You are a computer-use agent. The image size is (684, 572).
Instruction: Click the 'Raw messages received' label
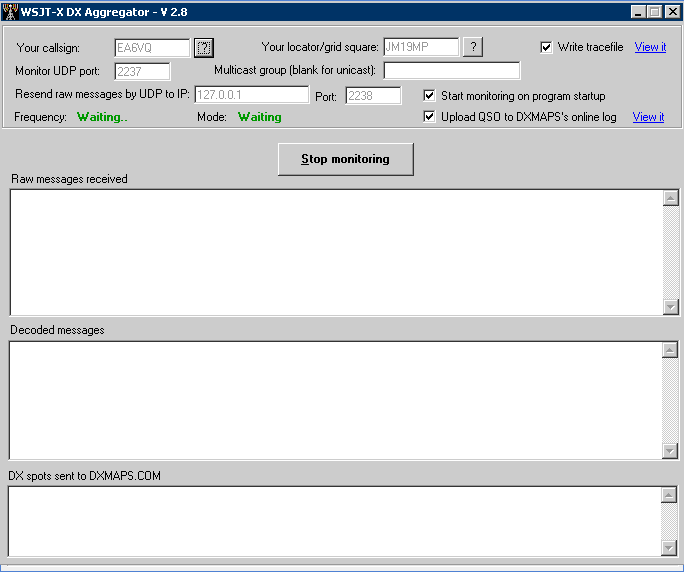(69, 179)
